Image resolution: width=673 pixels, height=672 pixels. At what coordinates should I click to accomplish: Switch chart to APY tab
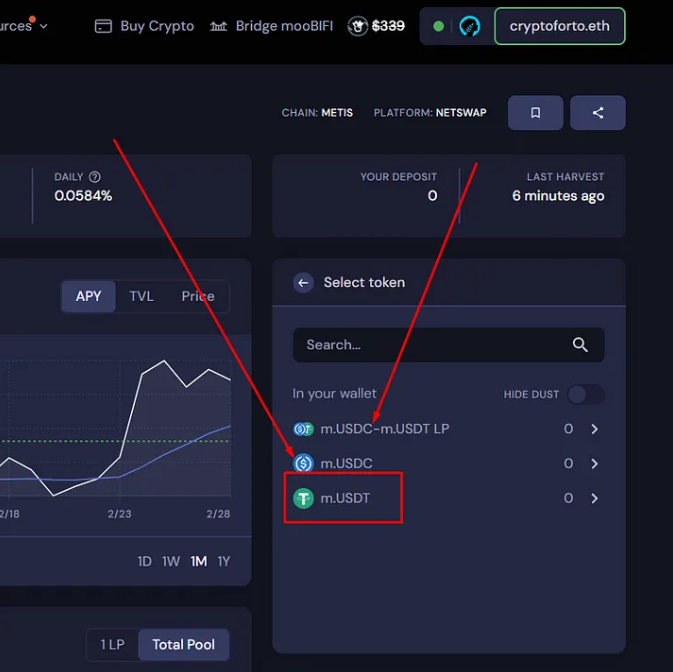click(x=88, y=296)
